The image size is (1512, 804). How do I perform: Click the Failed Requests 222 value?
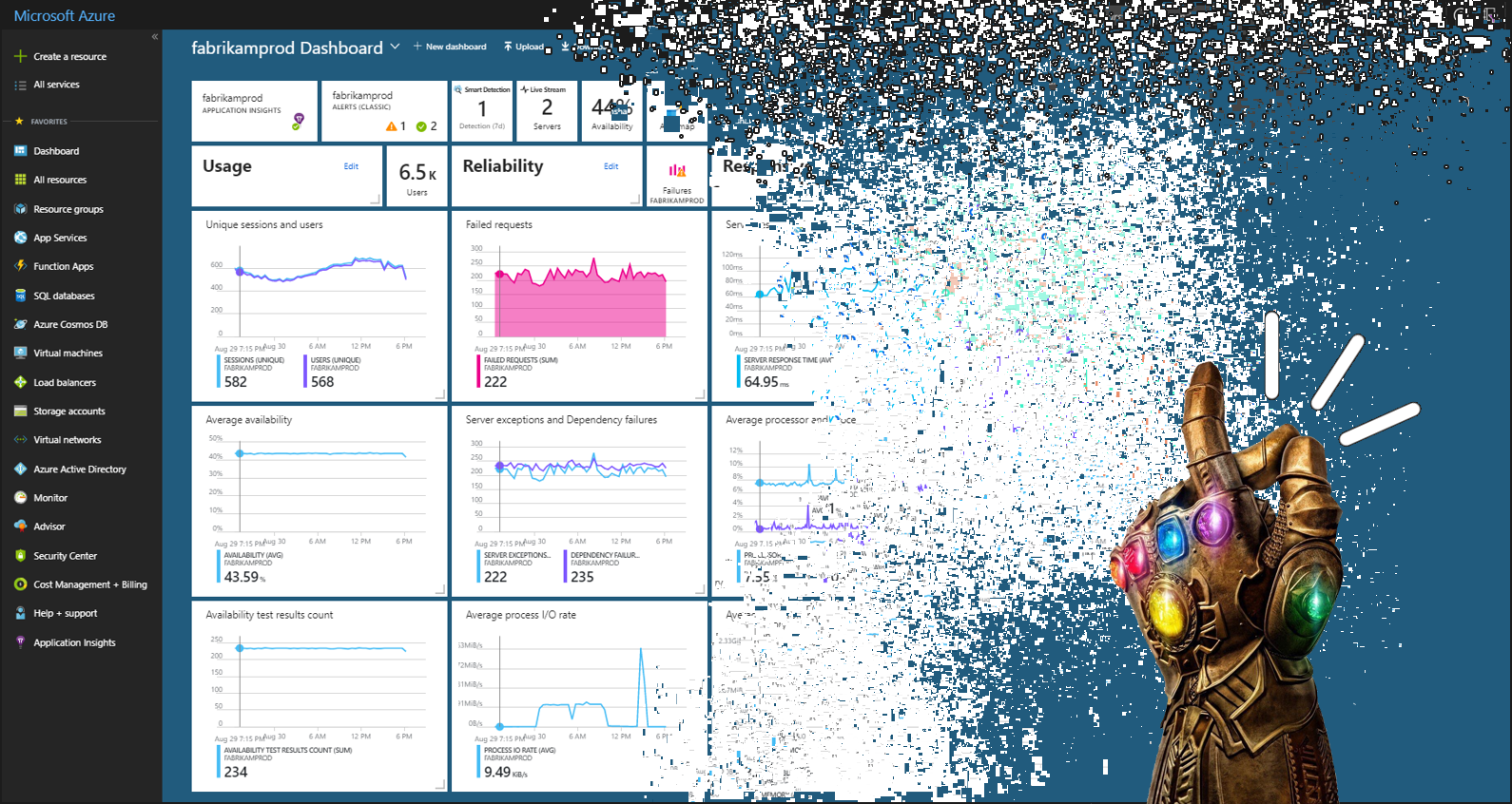(495, 382)
